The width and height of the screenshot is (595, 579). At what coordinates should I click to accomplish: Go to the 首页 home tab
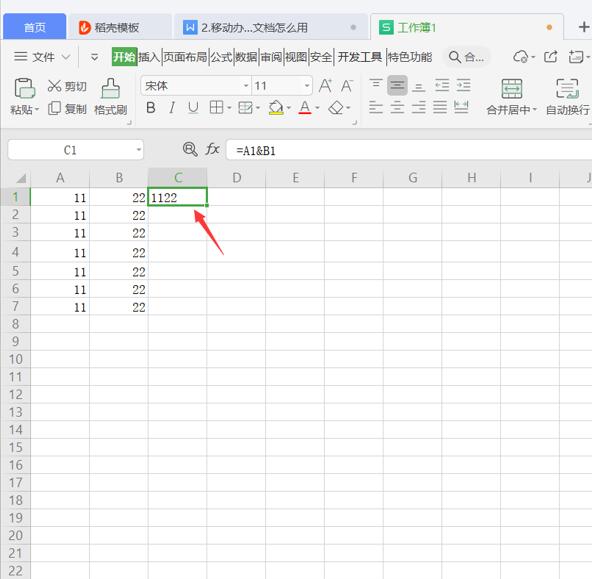[35, 27]
